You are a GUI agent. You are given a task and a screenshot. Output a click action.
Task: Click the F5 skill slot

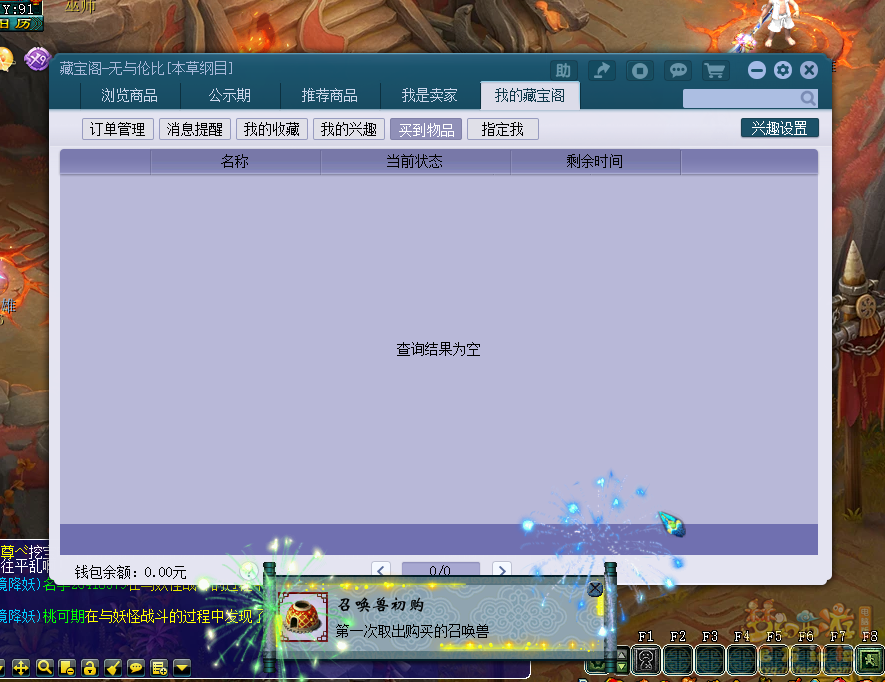click(x=774, y=659)
